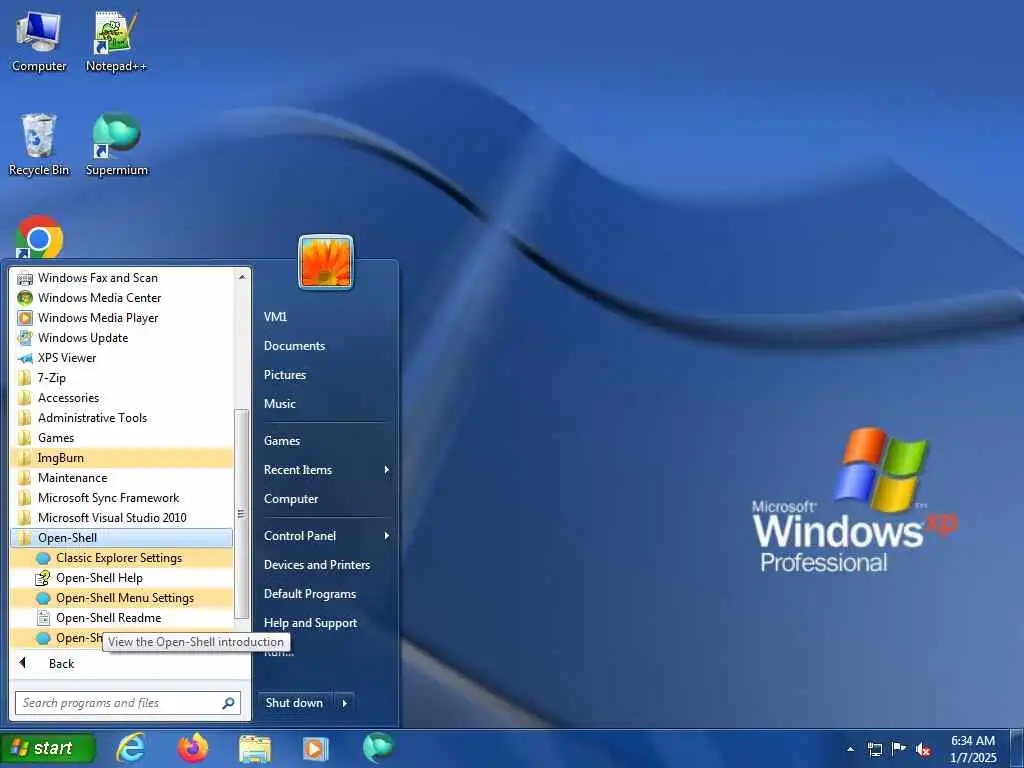The image size is (1024, 768).
Task: Open the taskbar clock showing 6:34 AM
Action: tap(973, 748)
